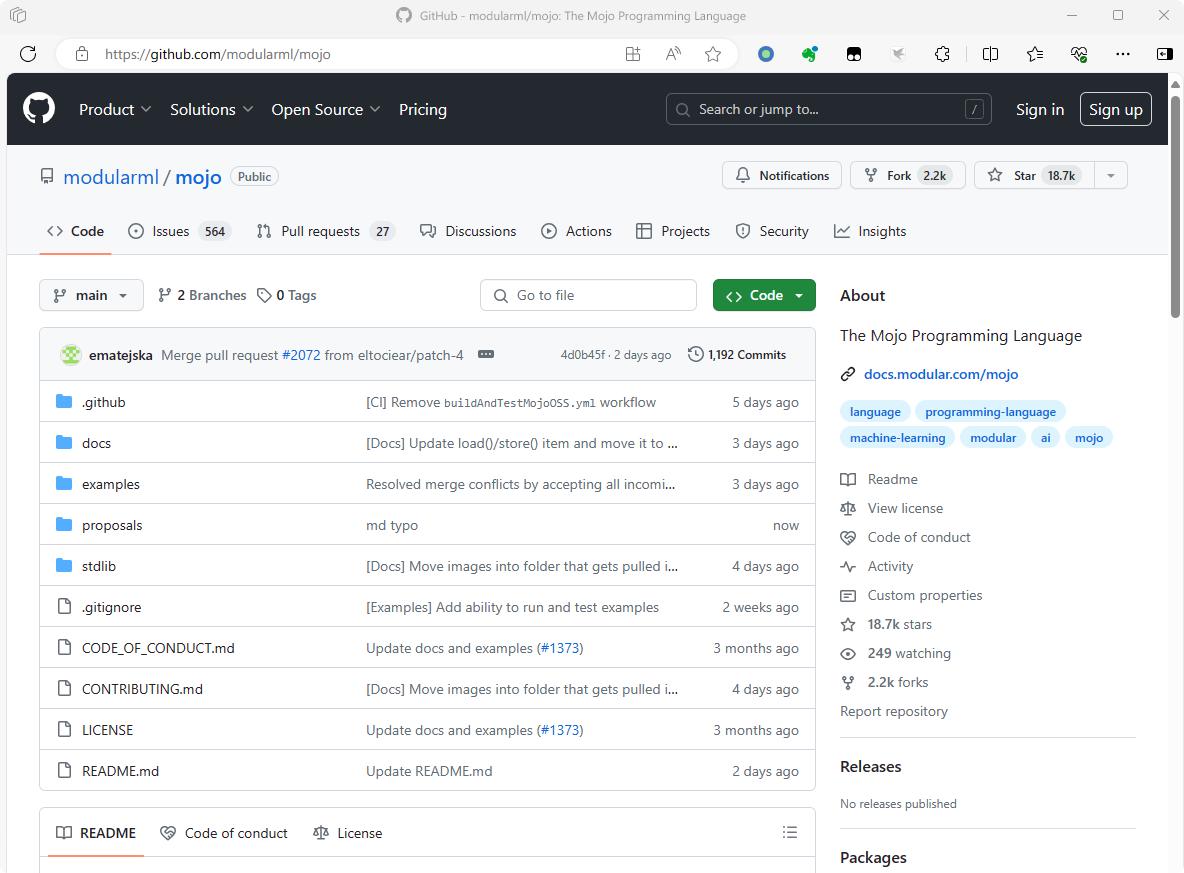The image size is (1184, 873).
Task: Toggle browser split screen icon
Action: 990,54
